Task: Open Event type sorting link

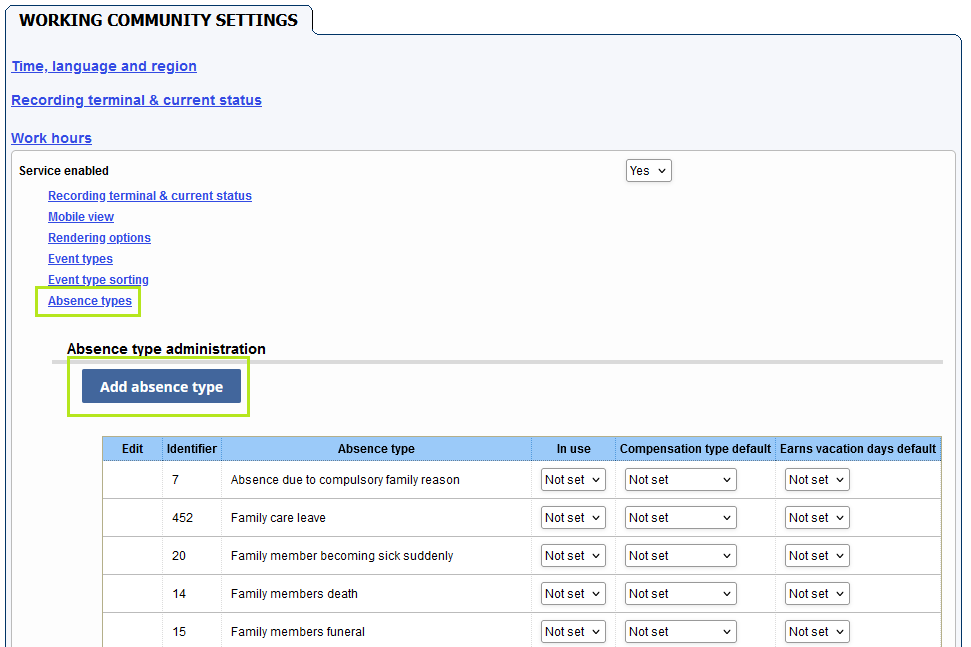Action: point(98,280)
